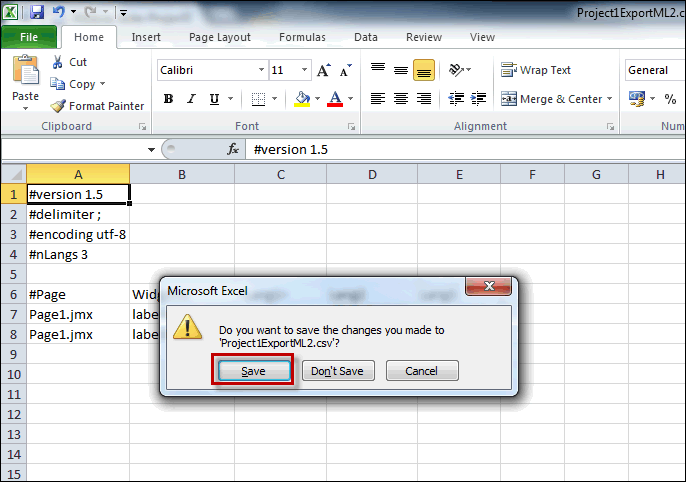The height and width of the screenshot is (482, 686).
Task: Select column A header
Action: [x=78, y=175]
